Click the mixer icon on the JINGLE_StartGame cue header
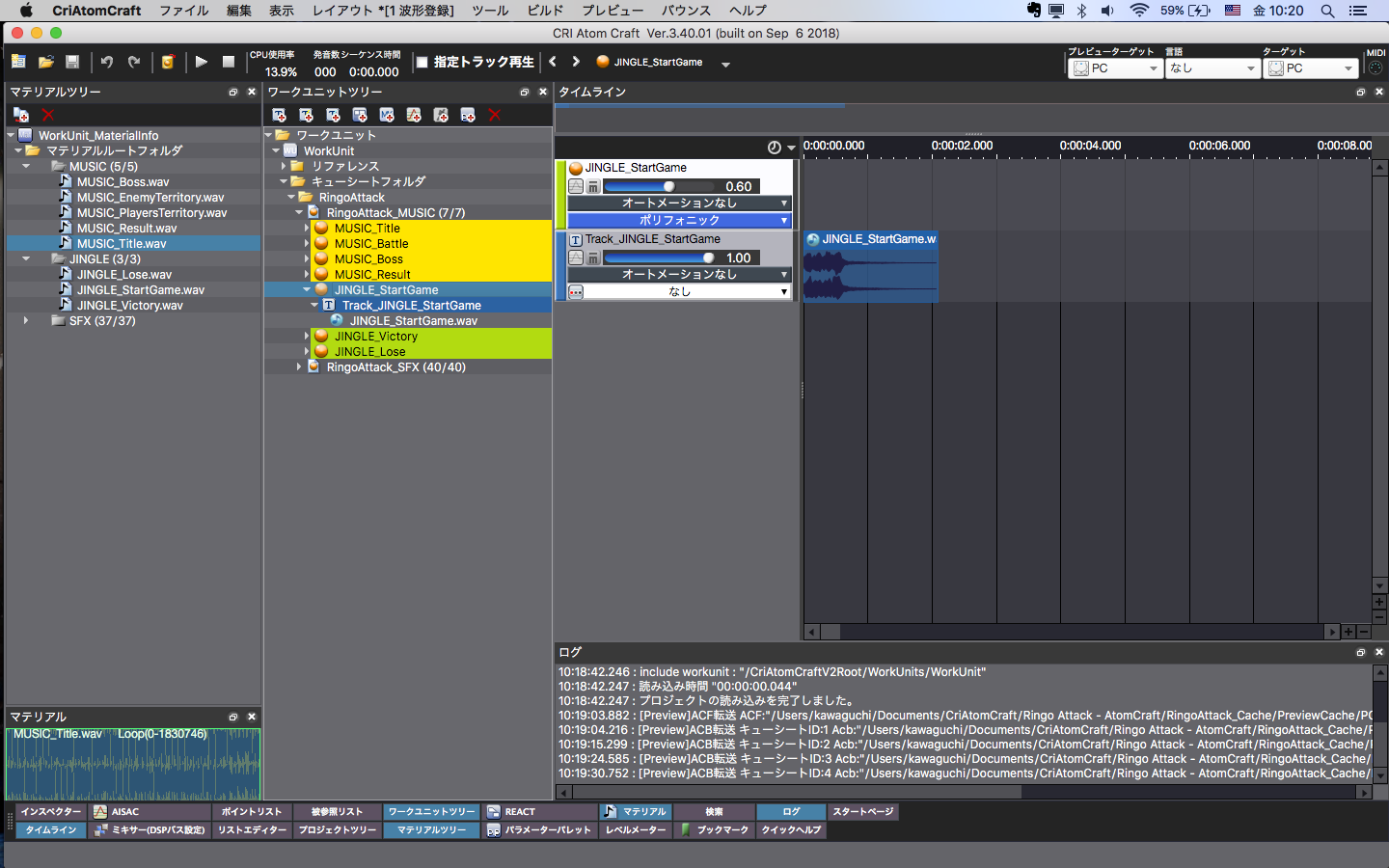The height and width of the screenshot is (868, 1389). [593, 186]
